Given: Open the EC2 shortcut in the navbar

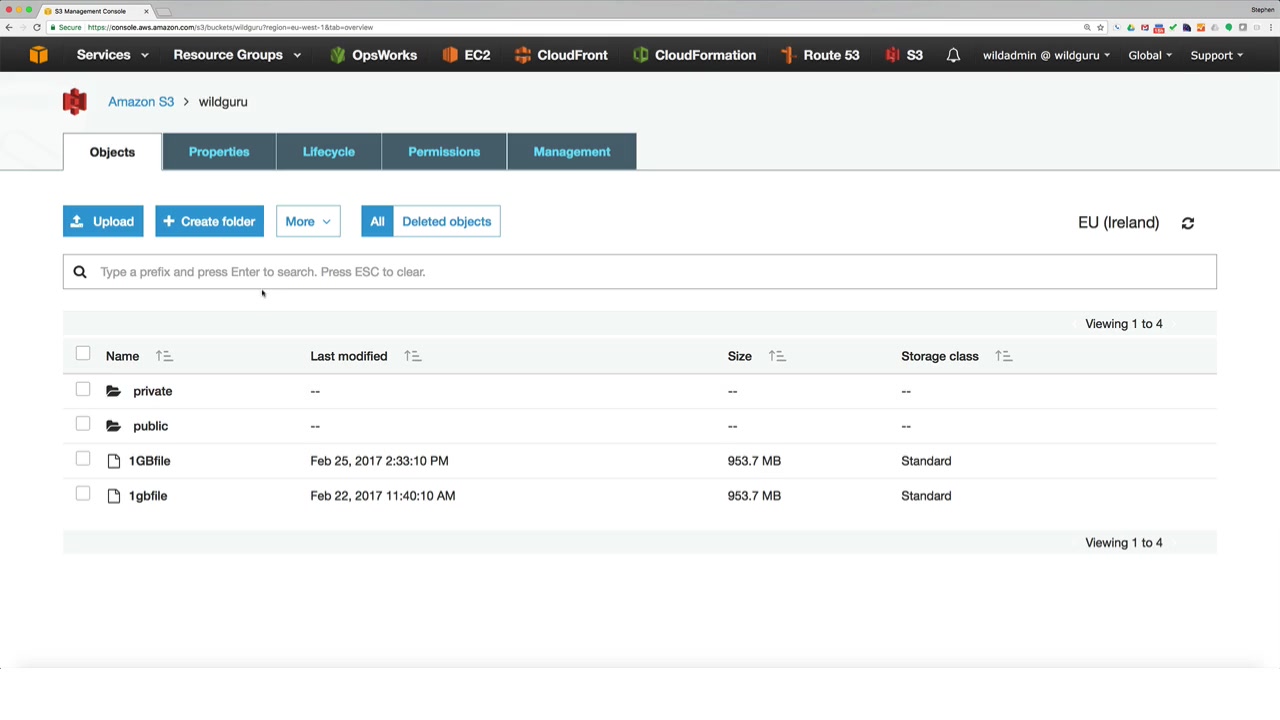Looking at the screenshot, I should click(x=466, y=55).
